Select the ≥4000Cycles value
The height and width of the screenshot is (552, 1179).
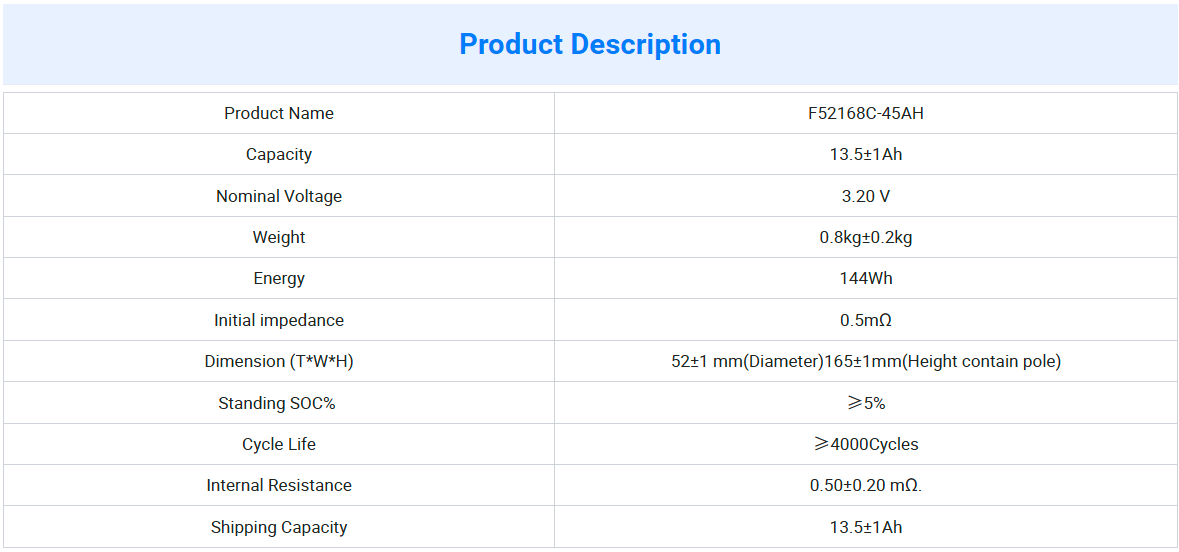[x=866, y=444]
